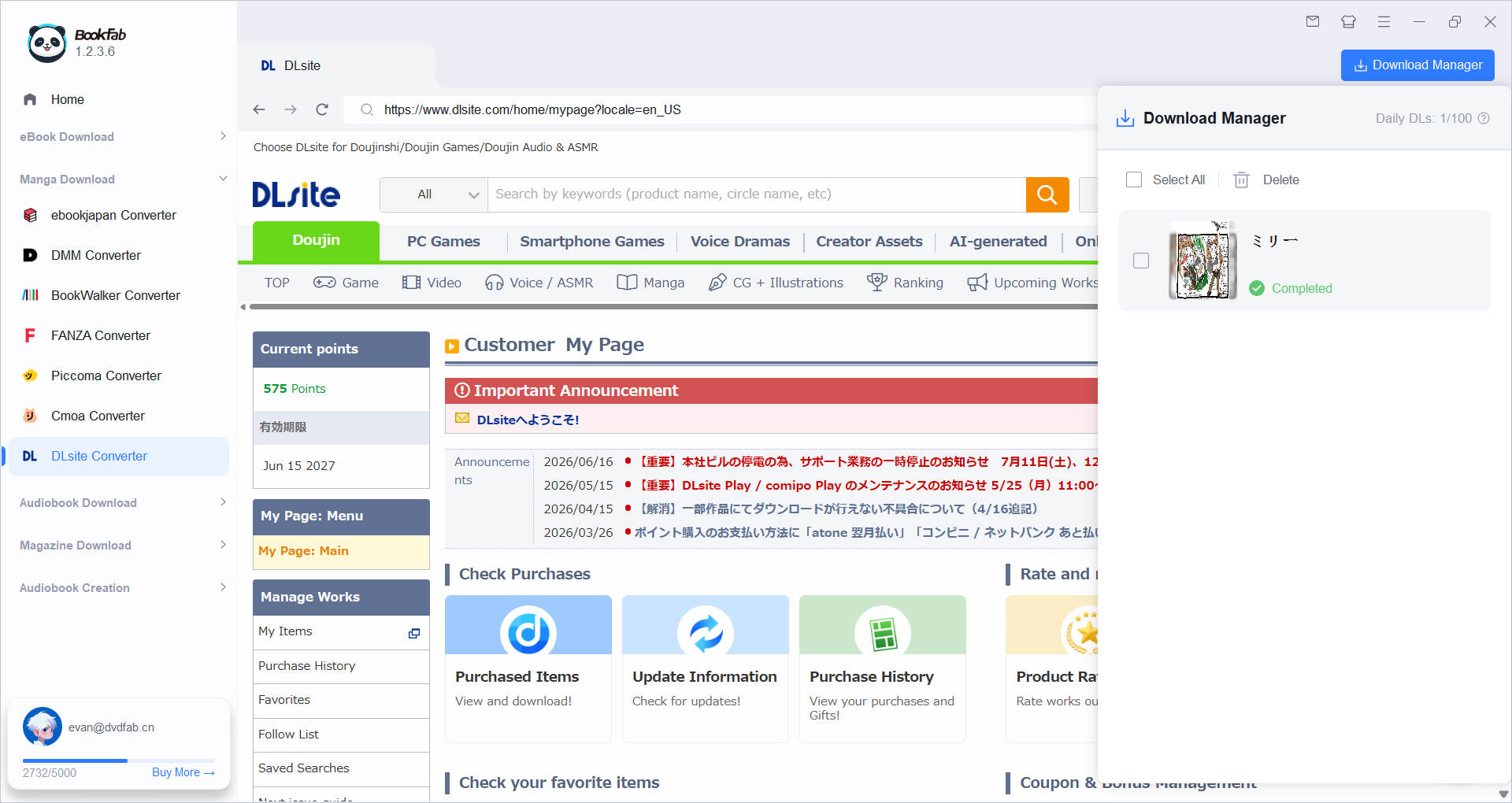Screen dimensions: 1512x803
Task: Open the DLsite browser tab
Action: 337,65
